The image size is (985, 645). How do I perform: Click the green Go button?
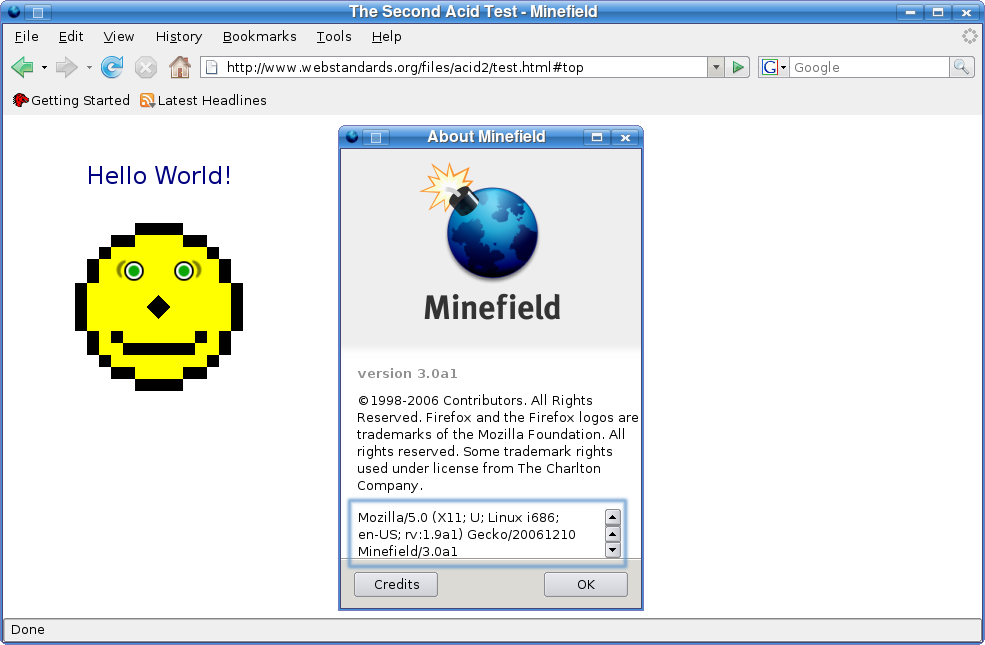(x=738, y=67)
